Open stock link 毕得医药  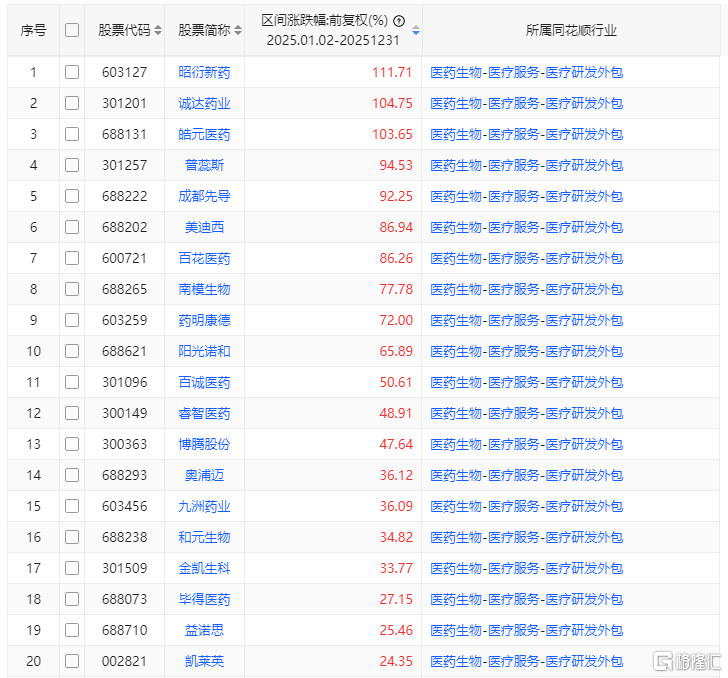204,599
